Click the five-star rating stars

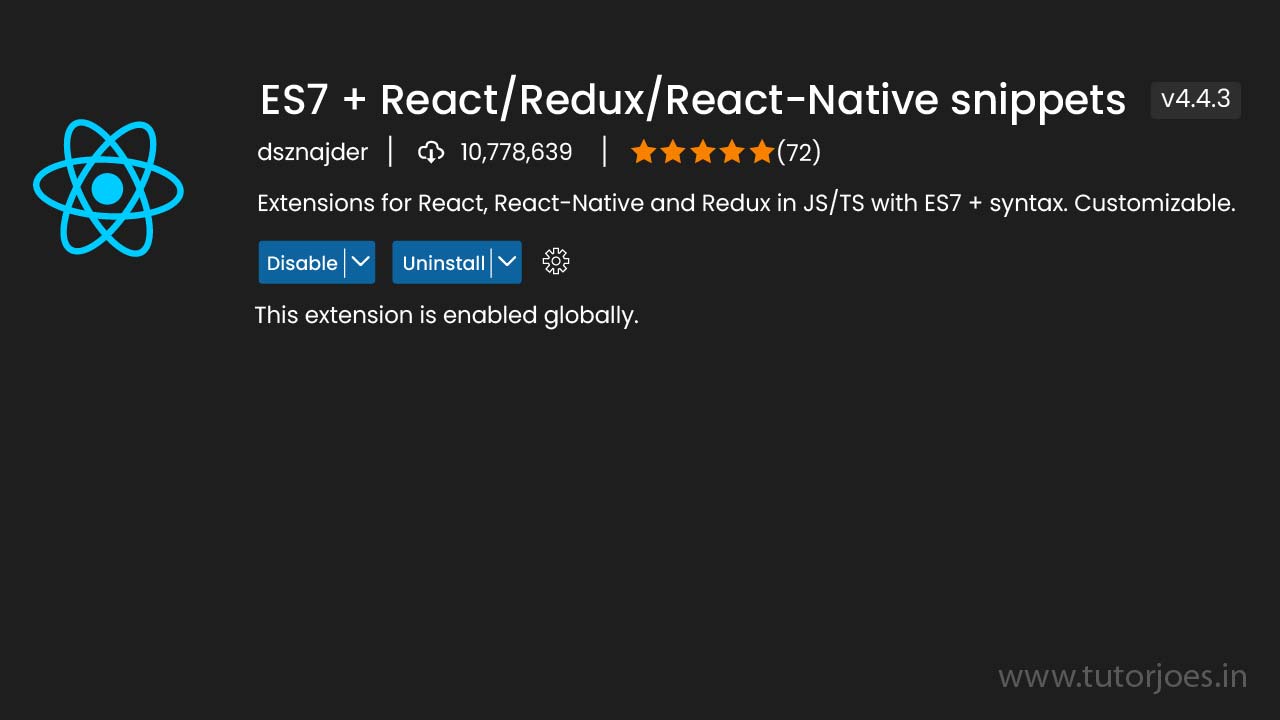point(703,152)
